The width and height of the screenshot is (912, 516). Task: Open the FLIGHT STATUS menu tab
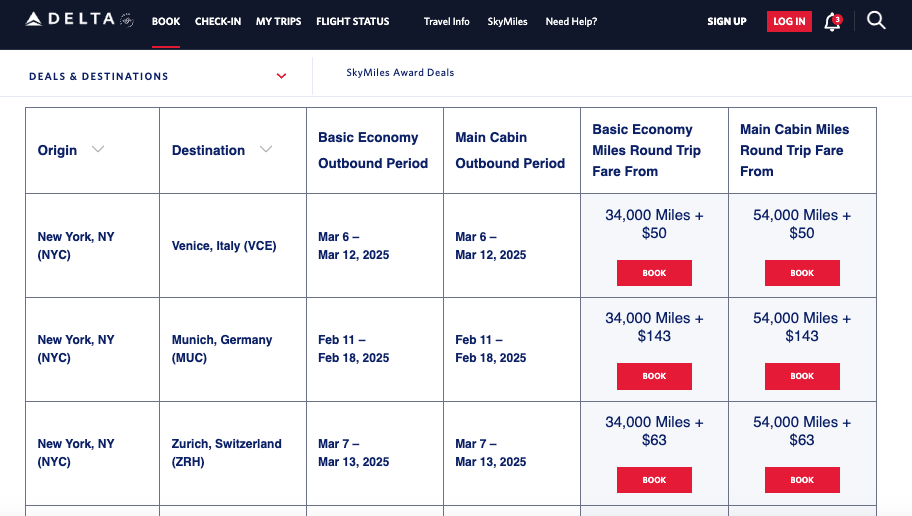352,22
